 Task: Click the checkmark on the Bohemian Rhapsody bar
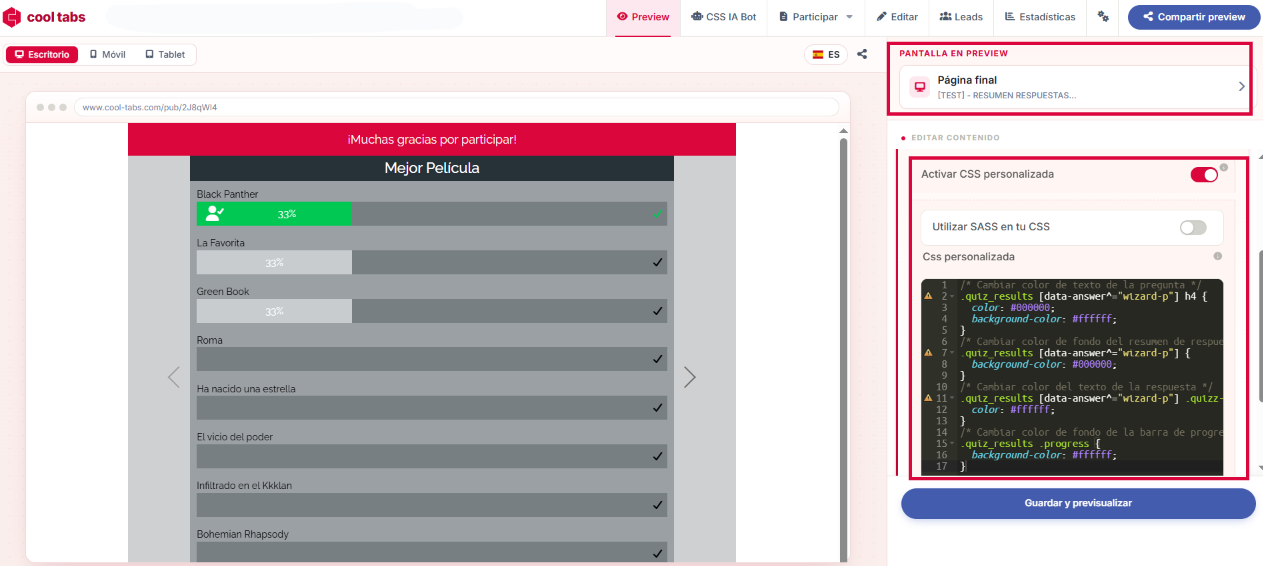(x=657, y=553)
